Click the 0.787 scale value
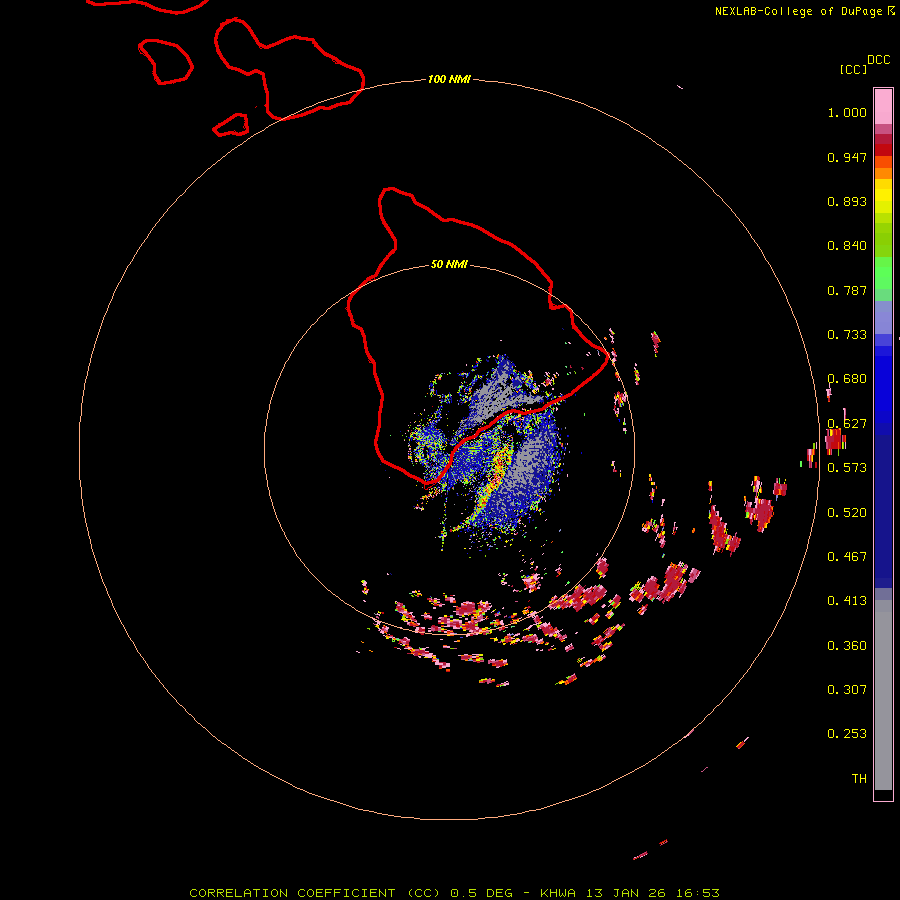Screen dimensions: 900x900 pyautogui.click(x=847, y=290)
